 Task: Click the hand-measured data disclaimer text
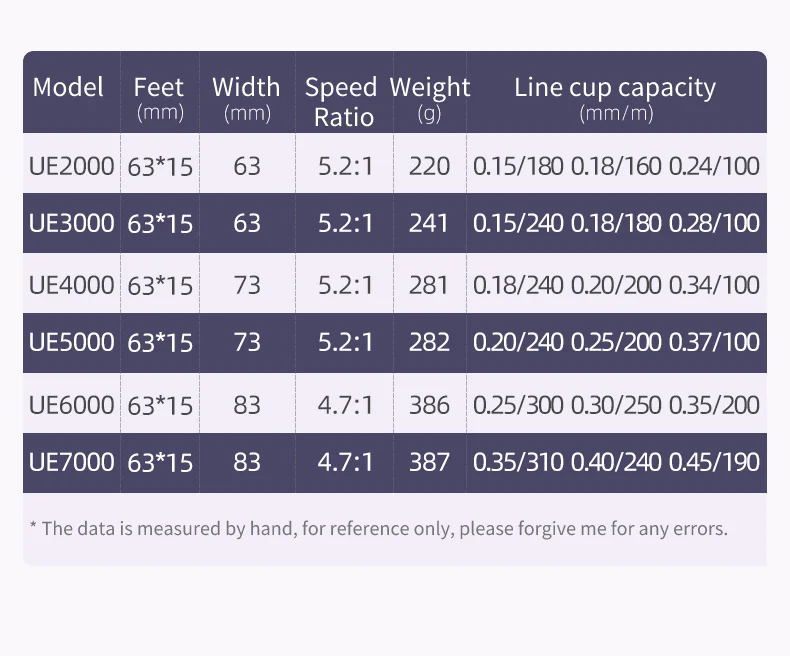pyautogui.click(x=379, y=528)
